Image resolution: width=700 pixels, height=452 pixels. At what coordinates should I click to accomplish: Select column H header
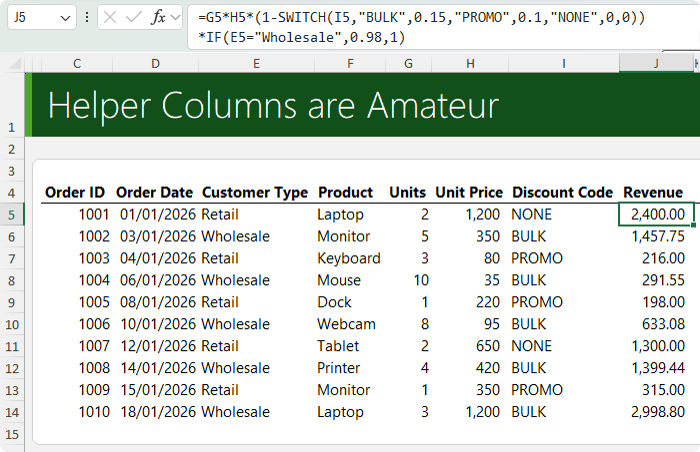(470, 64)
